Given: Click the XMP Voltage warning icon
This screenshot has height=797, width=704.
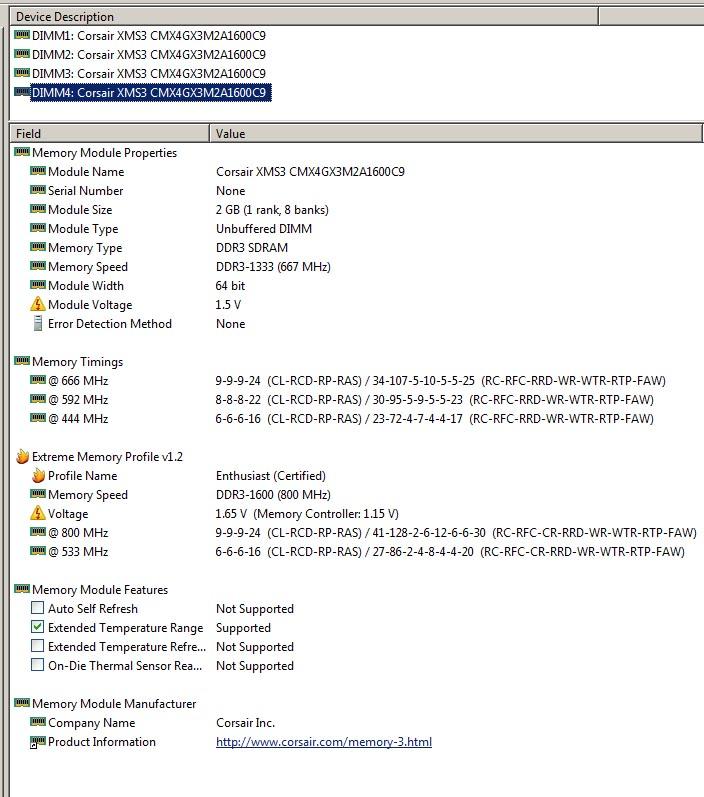Looking at the screenshot, I should [38, 513].
